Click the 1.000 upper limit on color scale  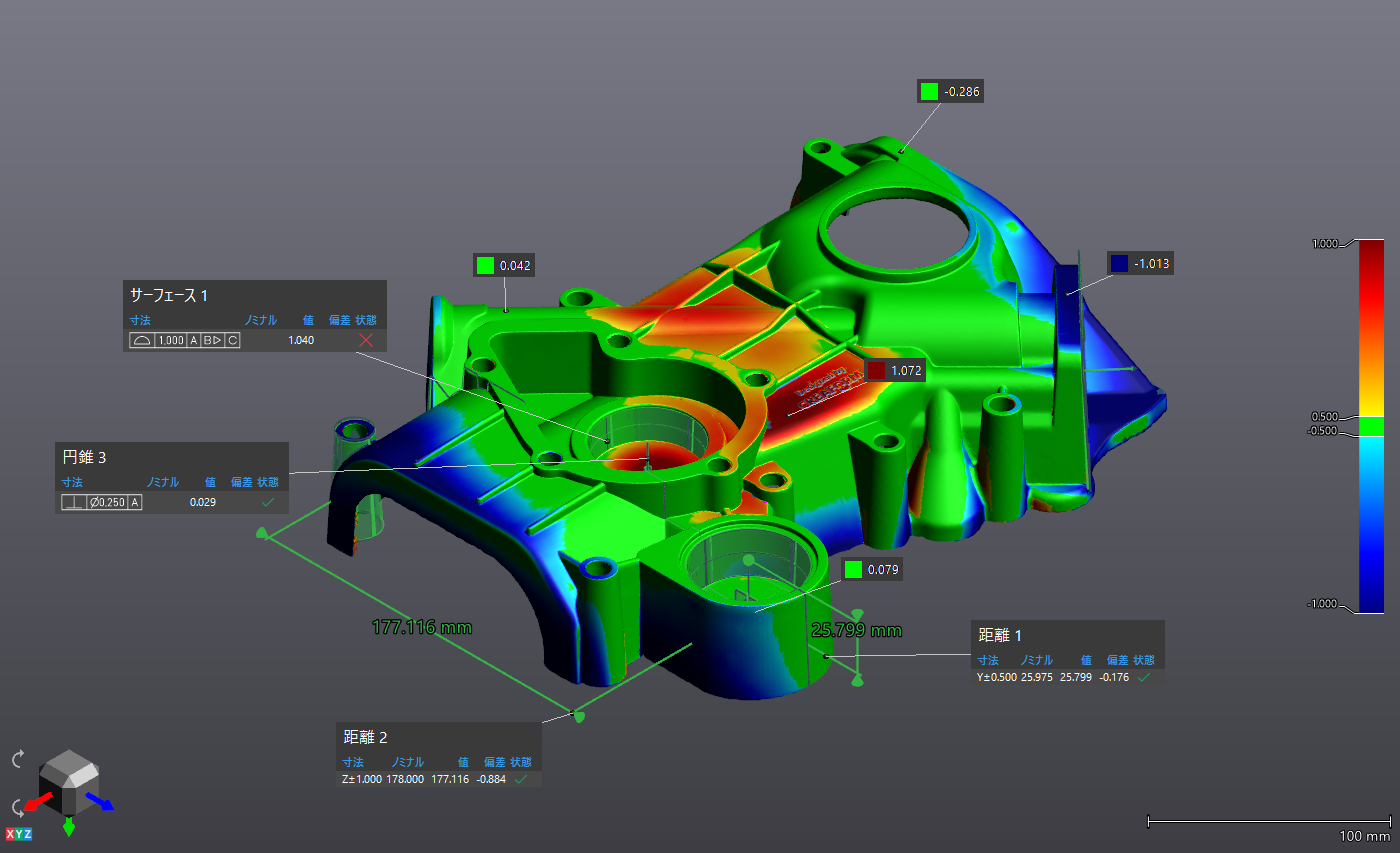[1326, 243]
